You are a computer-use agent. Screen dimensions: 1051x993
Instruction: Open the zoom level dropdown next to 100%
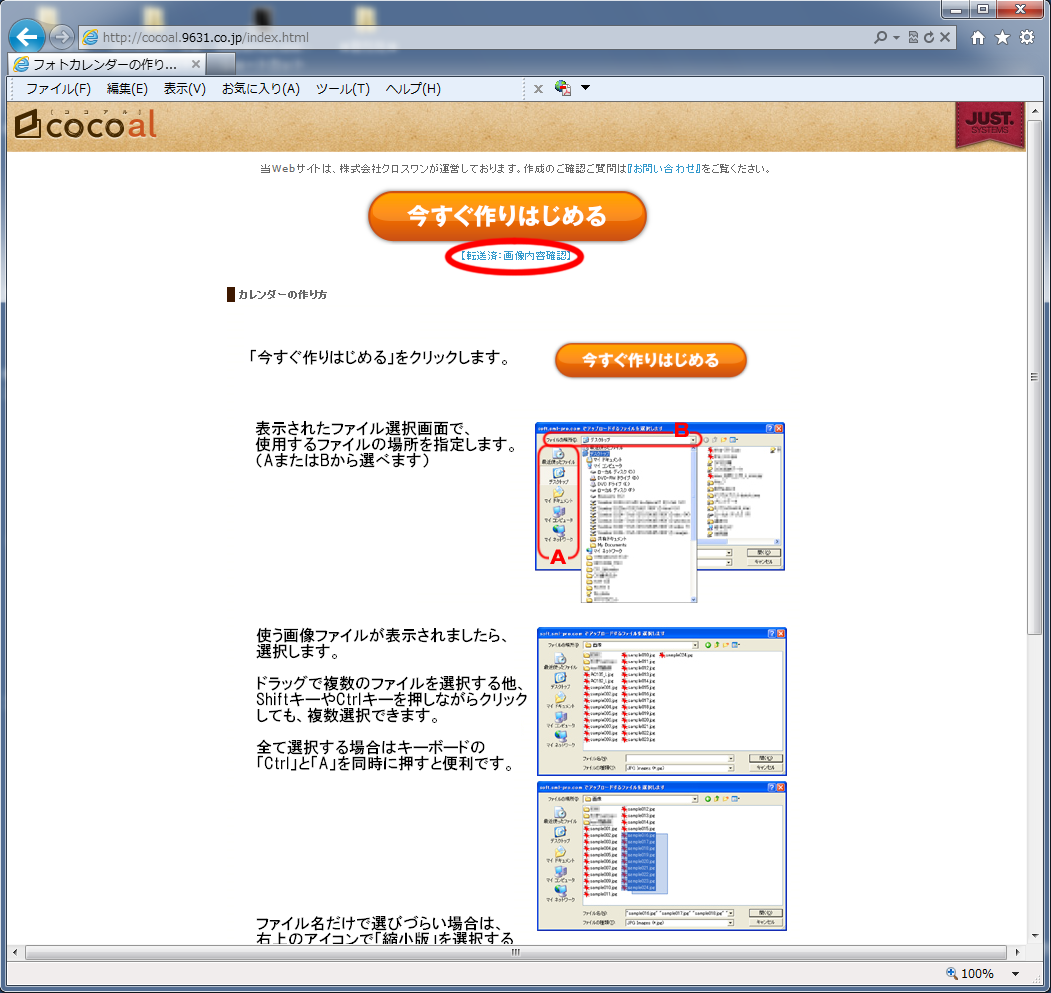coord(1015,974)
